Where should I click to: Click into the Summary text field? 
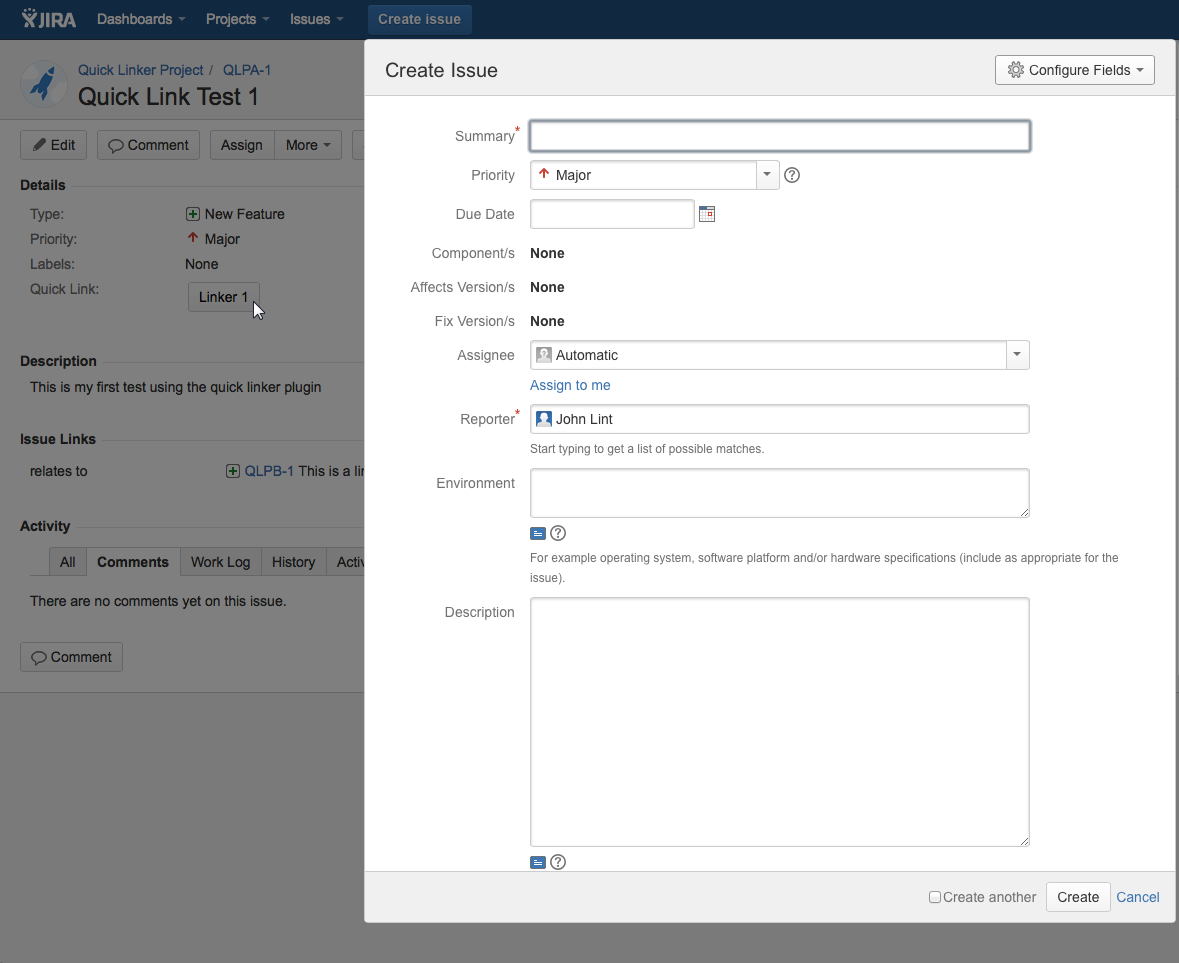click(x=779, y=136)
